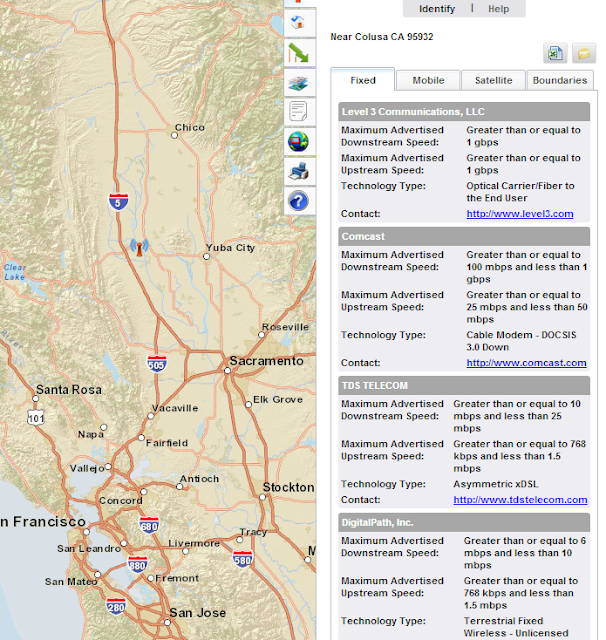Click San Mateo label on map

[70, 581]
